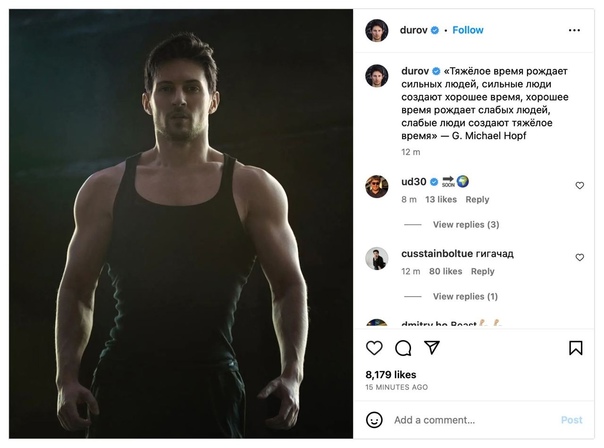This screenshot has width=604, height=448.
Task: Click durov's profile avatar in header
Action: [x=376, y=30]
